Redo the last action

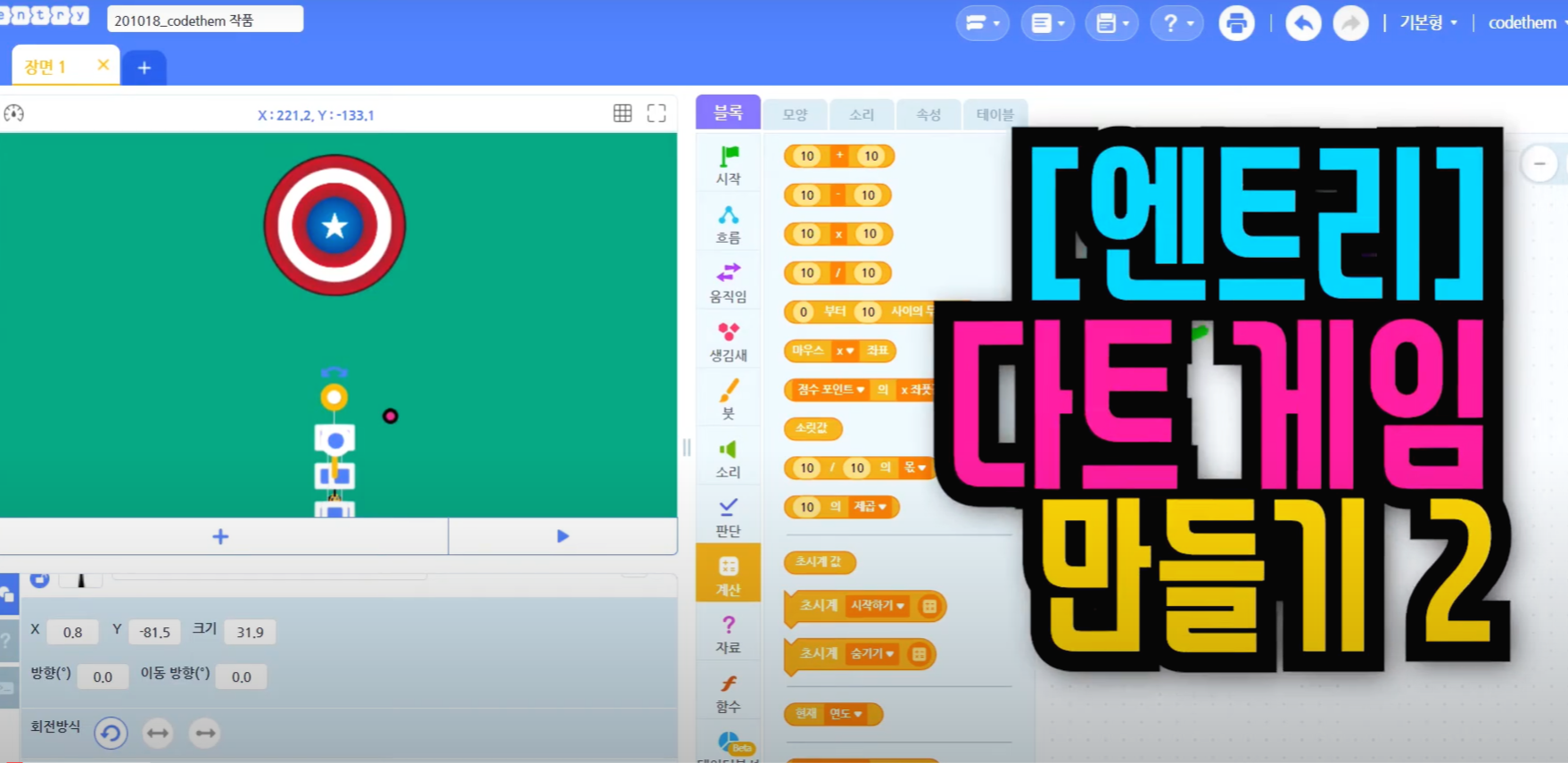point(1350,23)
